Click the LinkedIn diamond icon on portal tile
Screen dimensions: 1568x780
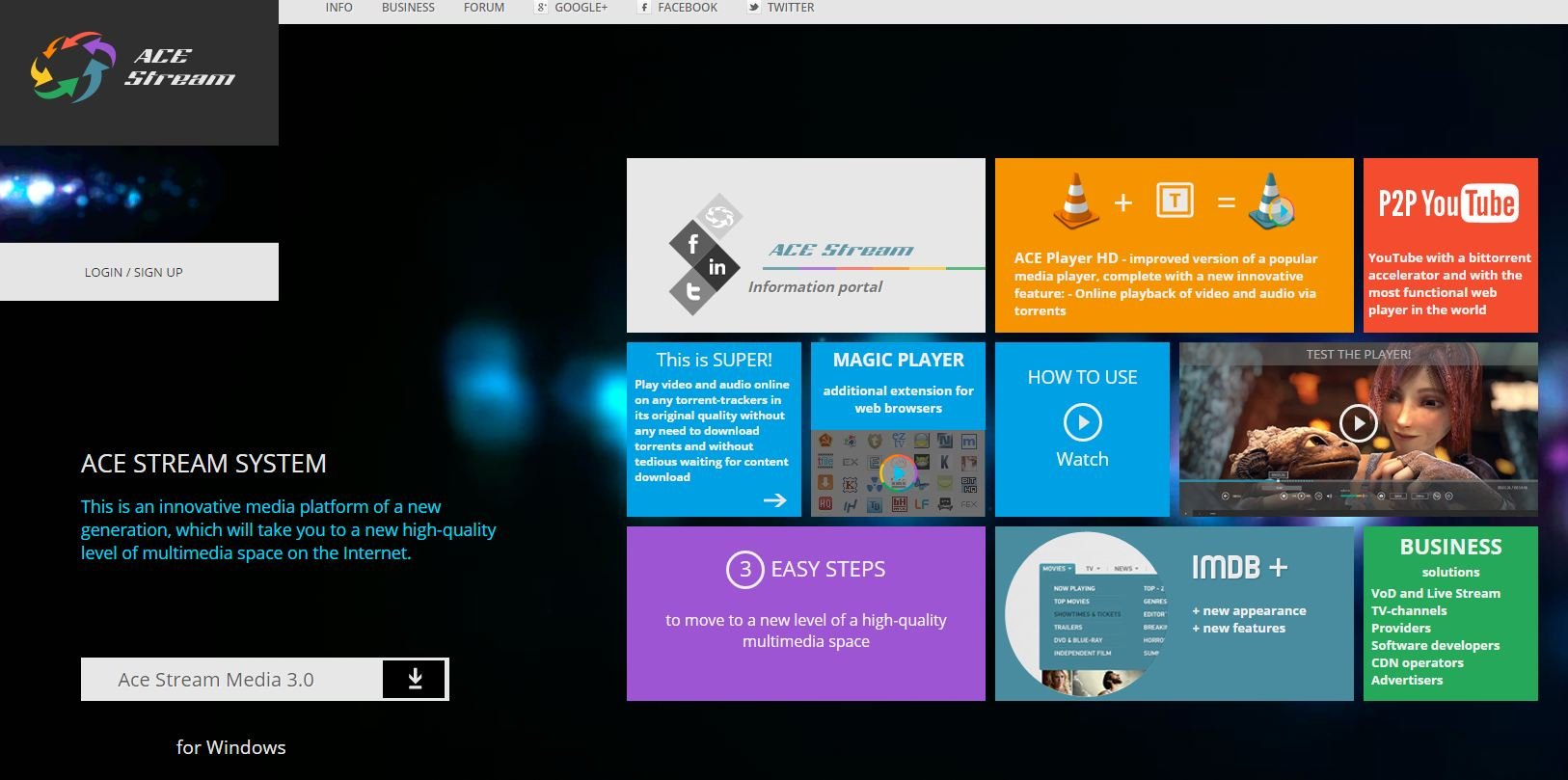[x=716, y=267]
